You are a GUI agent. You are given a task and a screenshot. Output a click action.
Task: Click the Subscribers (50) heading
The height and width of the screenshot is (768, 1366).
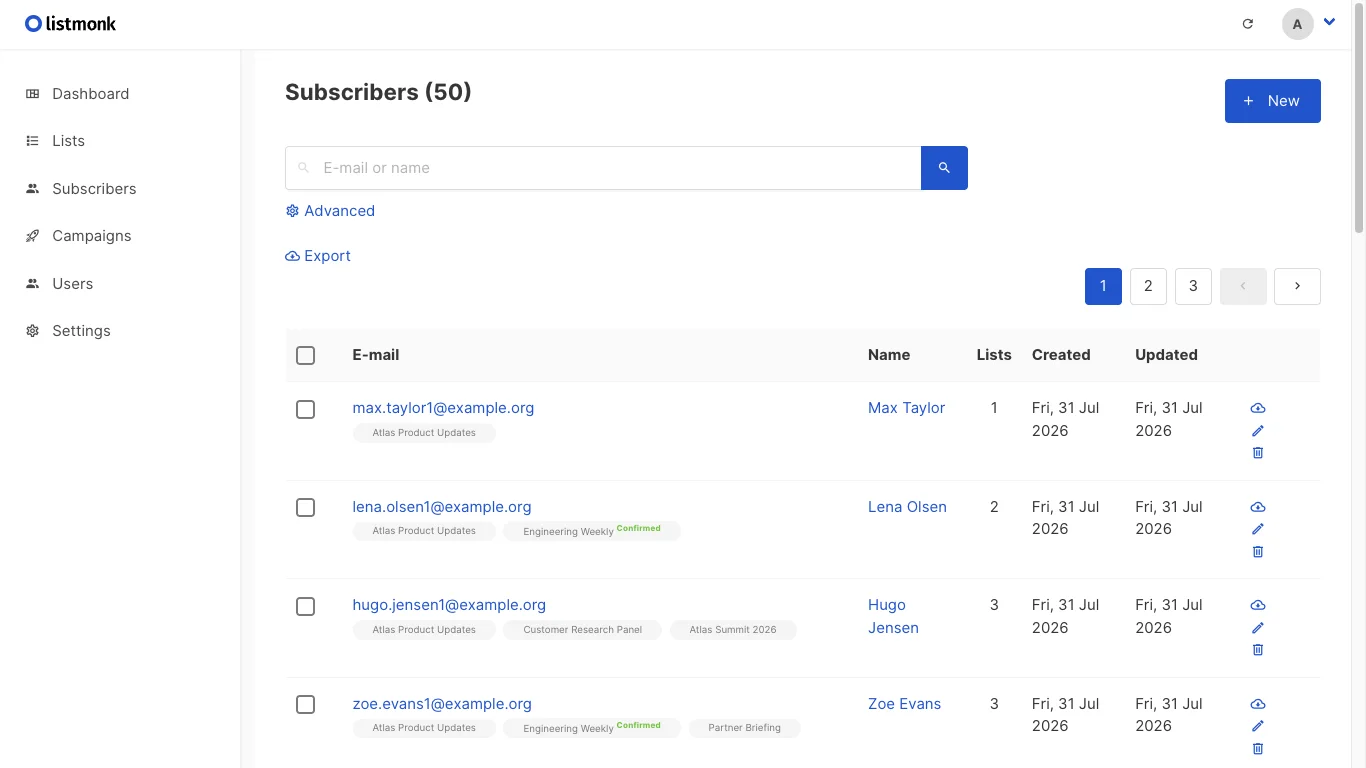(x=378, y=92)
